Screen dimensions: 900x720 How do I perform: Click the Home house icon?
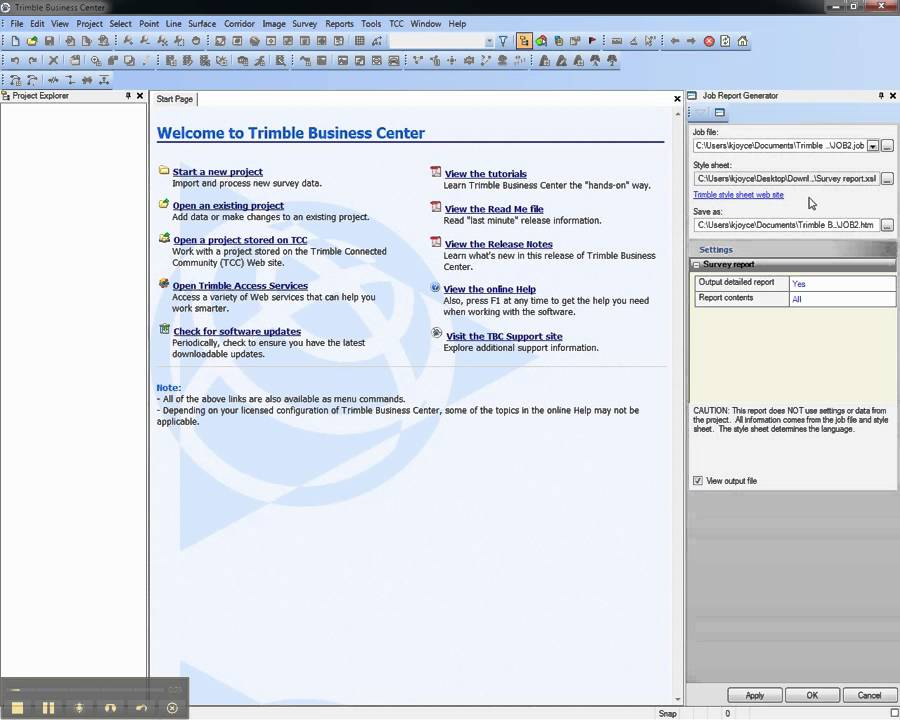coord(743,41)
